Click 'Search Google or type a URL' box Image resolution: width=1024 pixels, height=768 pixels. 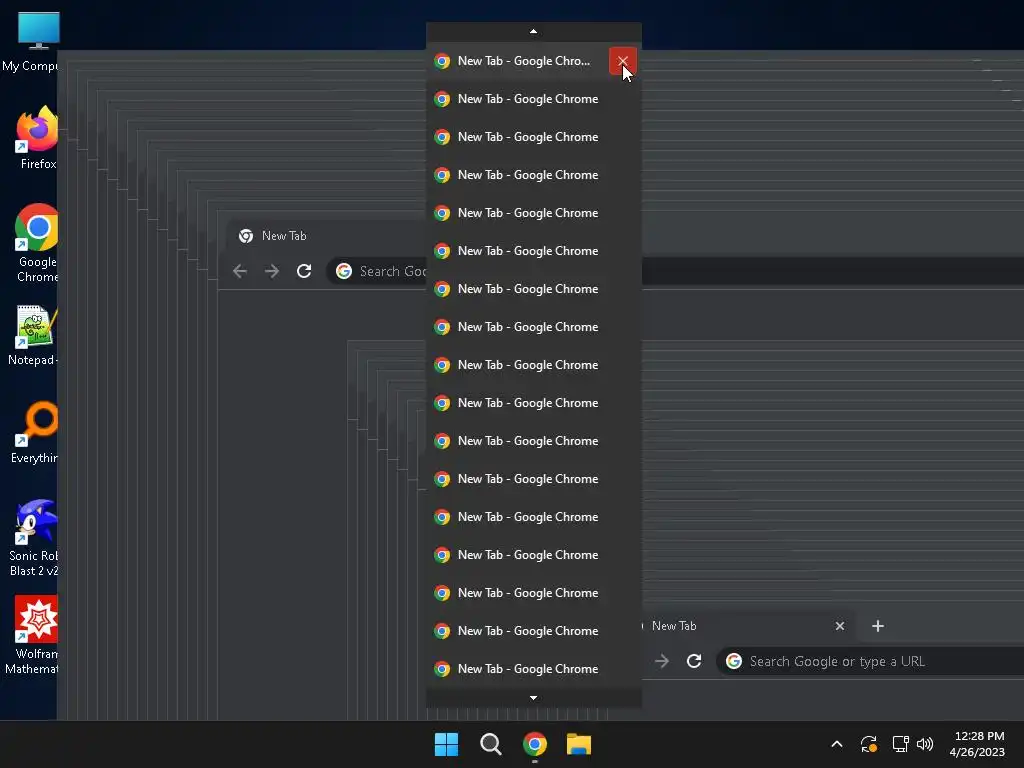coord(872,661)
